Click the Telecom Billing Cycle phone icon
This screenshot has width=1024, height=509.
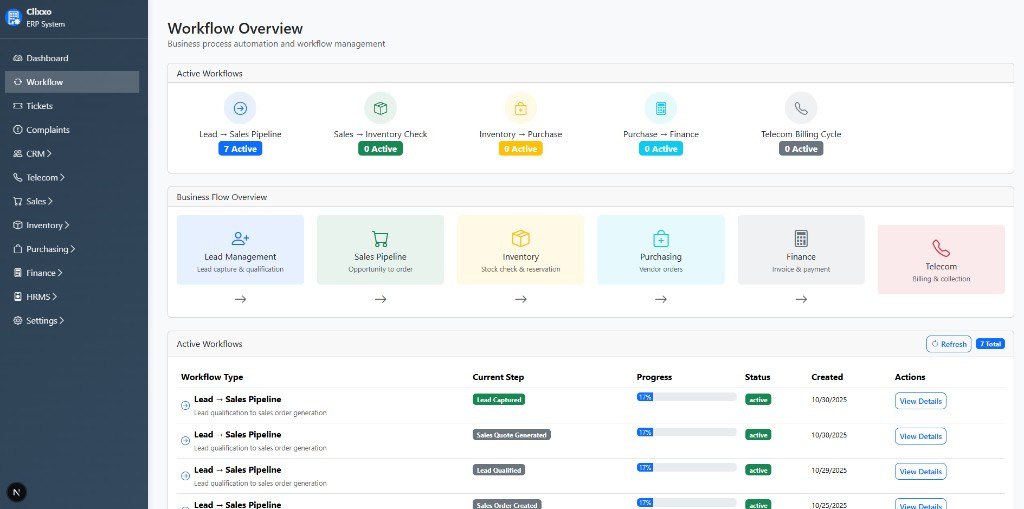pos(801,108)
